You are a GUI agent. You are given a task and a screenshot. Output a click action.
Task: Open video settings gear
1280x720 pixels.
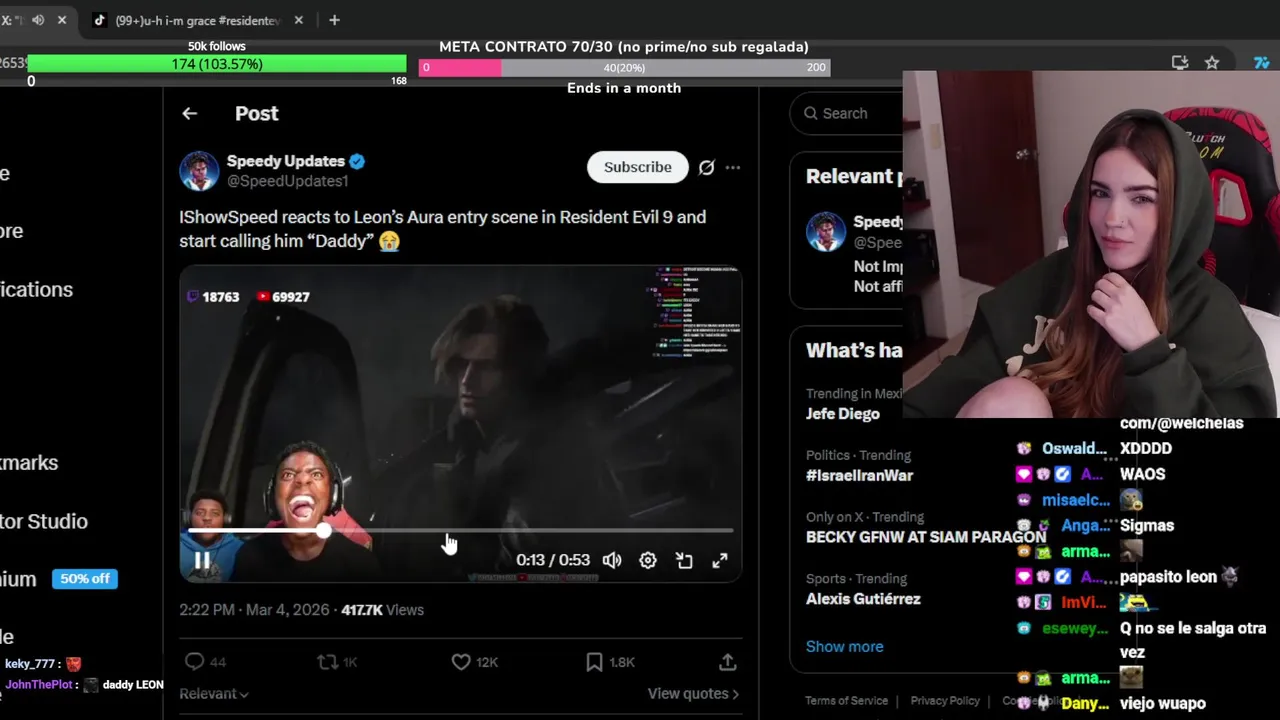pyautogui.click(x=648, y=560)
